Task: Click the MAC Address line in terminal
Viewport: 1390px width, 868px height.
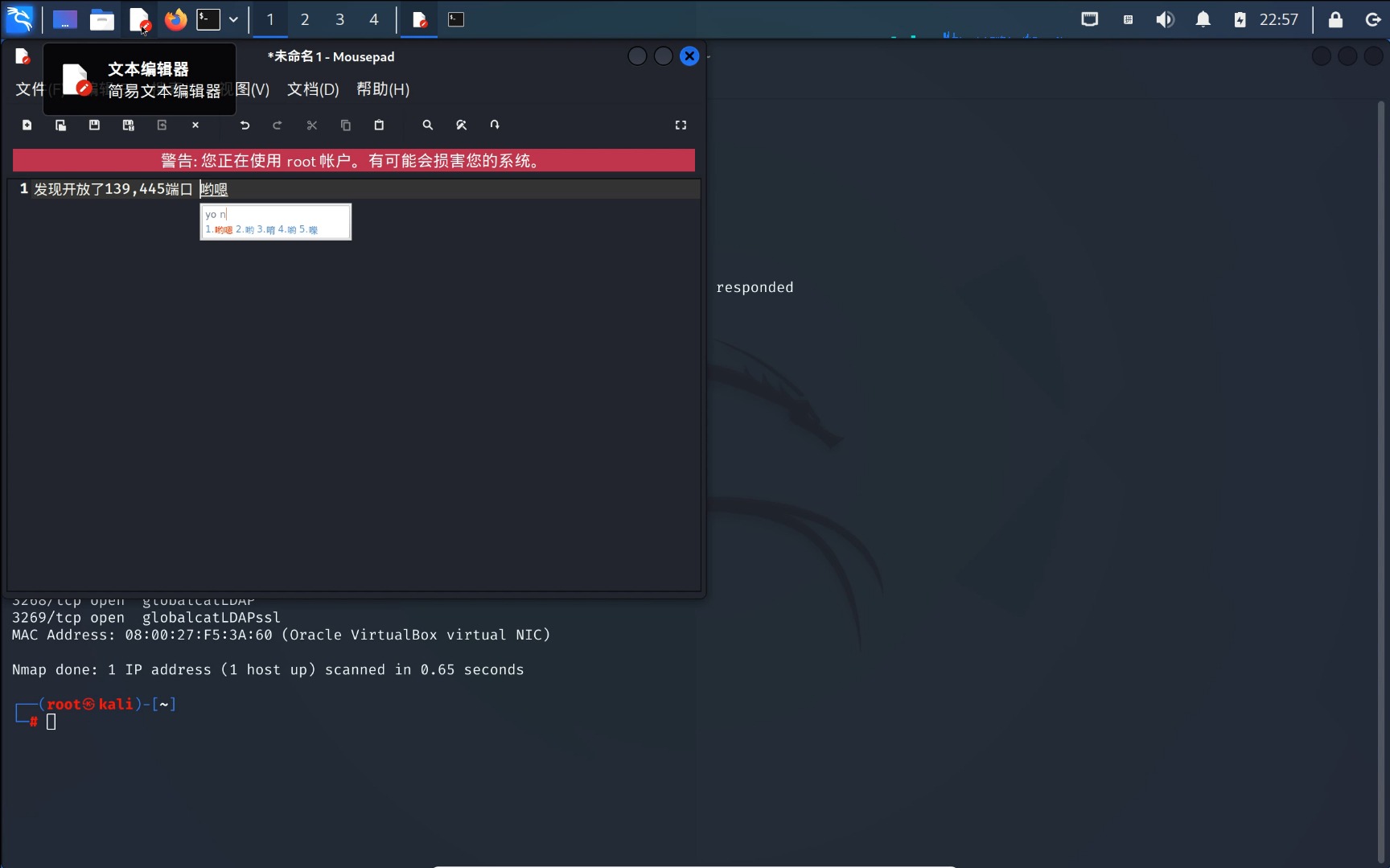Action: pos(282,636)
